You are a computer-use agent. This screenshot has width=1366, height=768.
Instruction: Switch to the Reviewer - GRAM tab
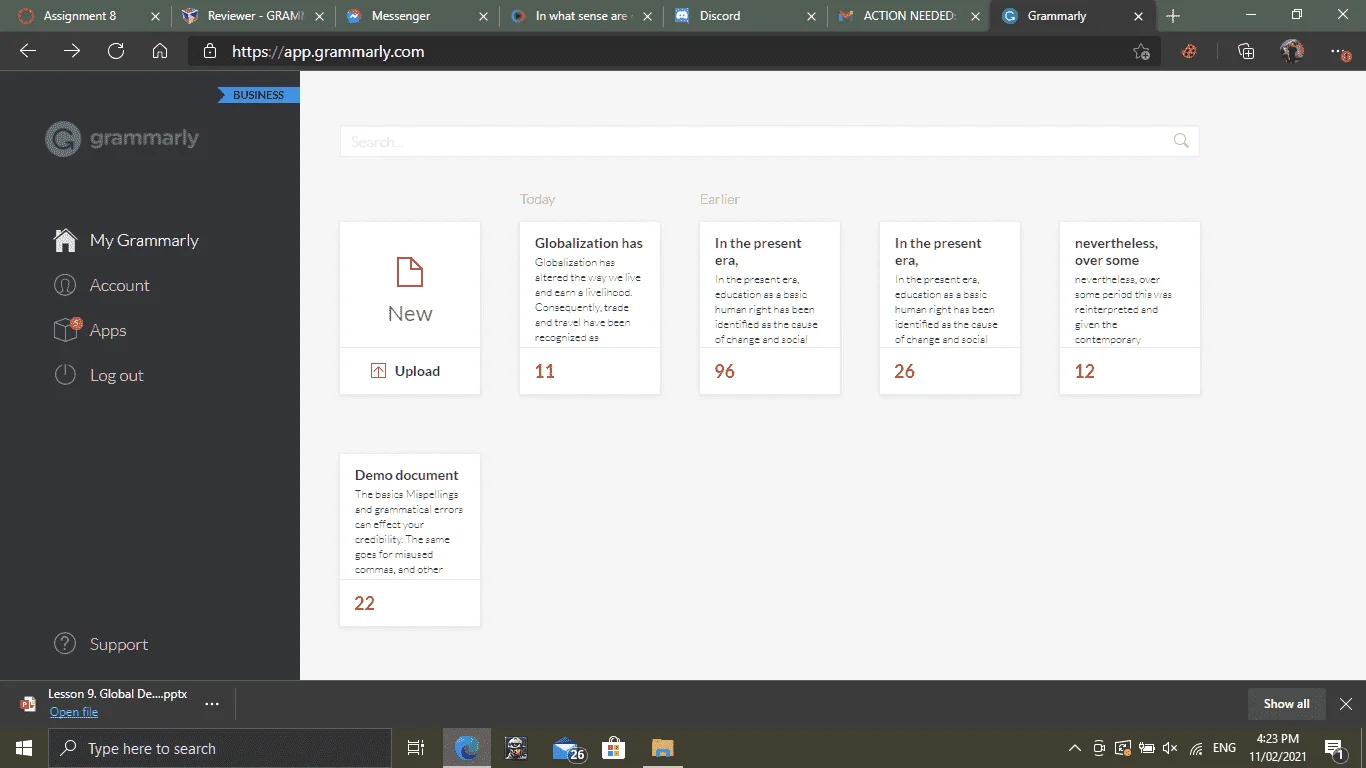(255, 16)
